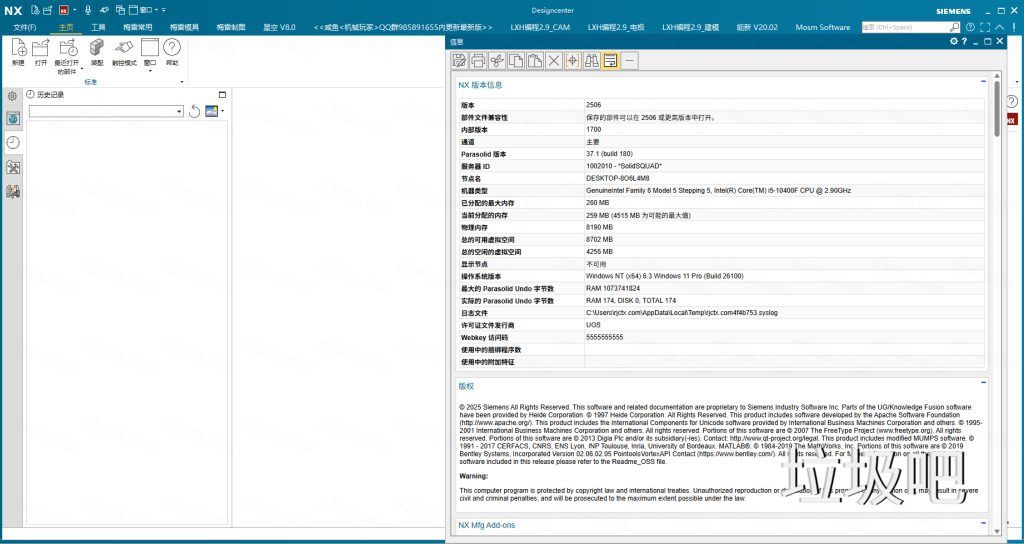Click the red record icon in title bar
1024x544 pixels.
pyautogui.click(x=64, y=10)
